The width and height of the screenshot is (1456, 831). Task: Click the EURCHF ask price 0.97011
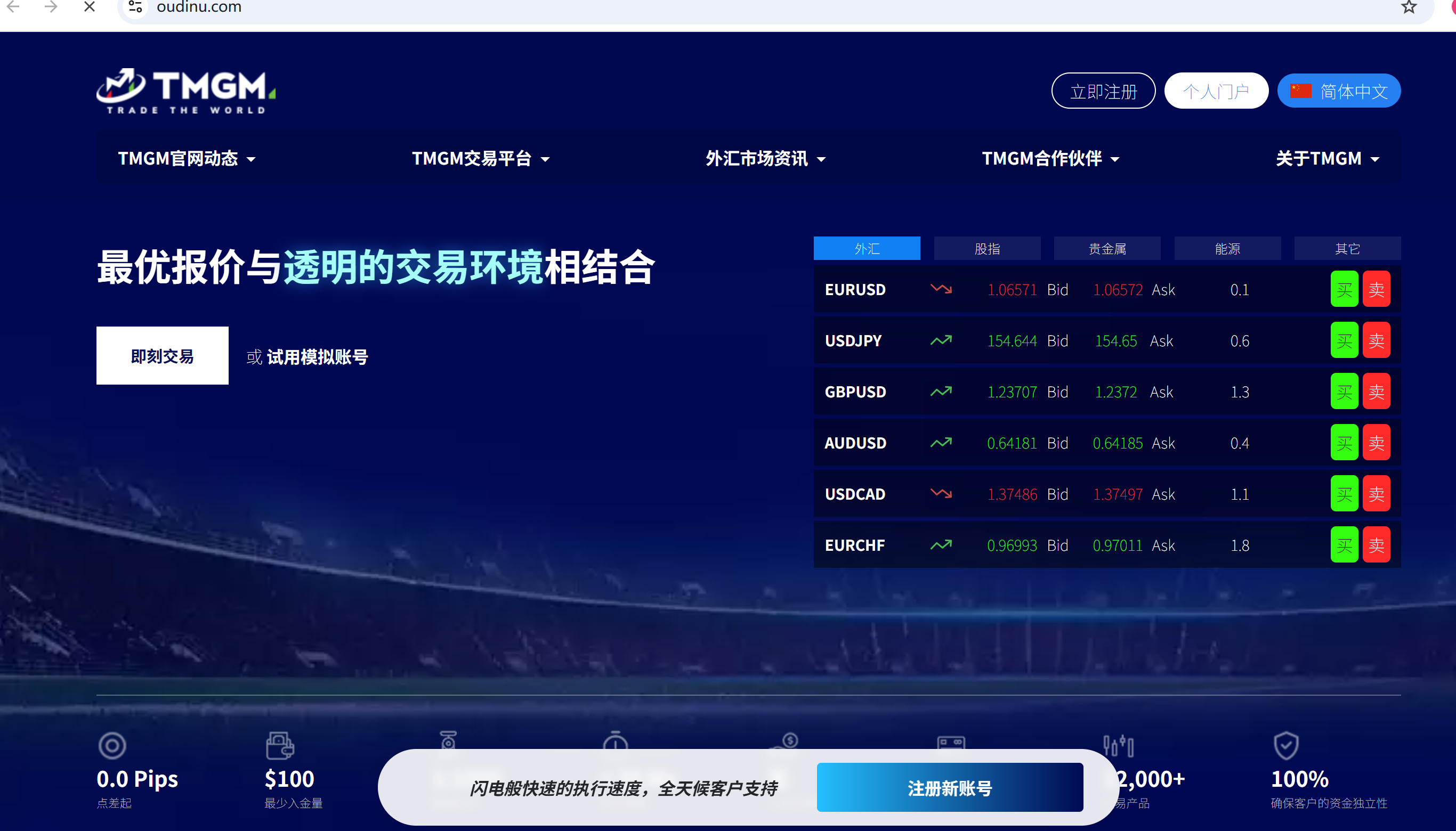(x=1118, y=545)
